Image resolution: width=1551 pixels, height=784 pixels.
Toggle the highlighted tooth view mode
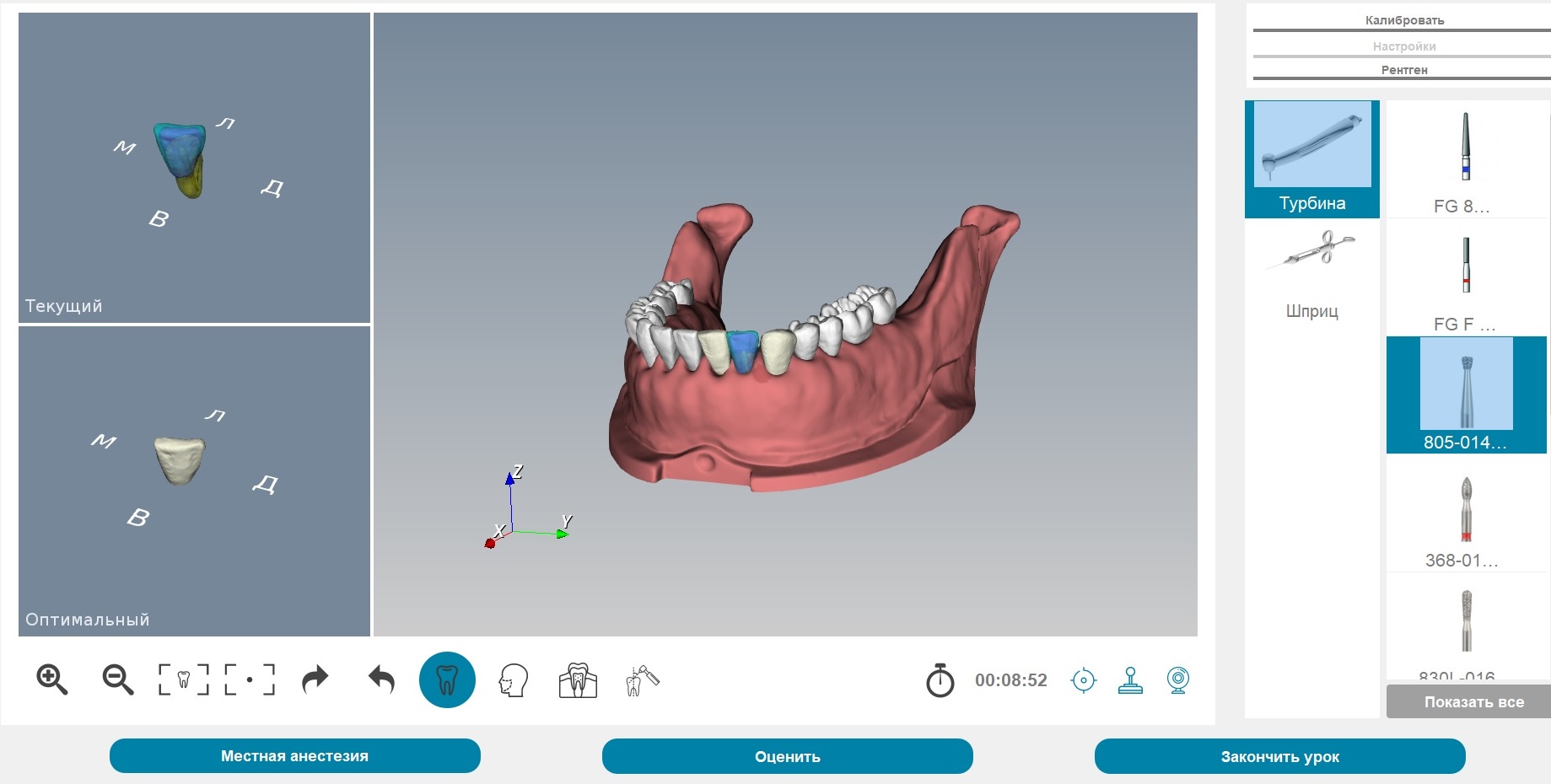coord(447,679)
